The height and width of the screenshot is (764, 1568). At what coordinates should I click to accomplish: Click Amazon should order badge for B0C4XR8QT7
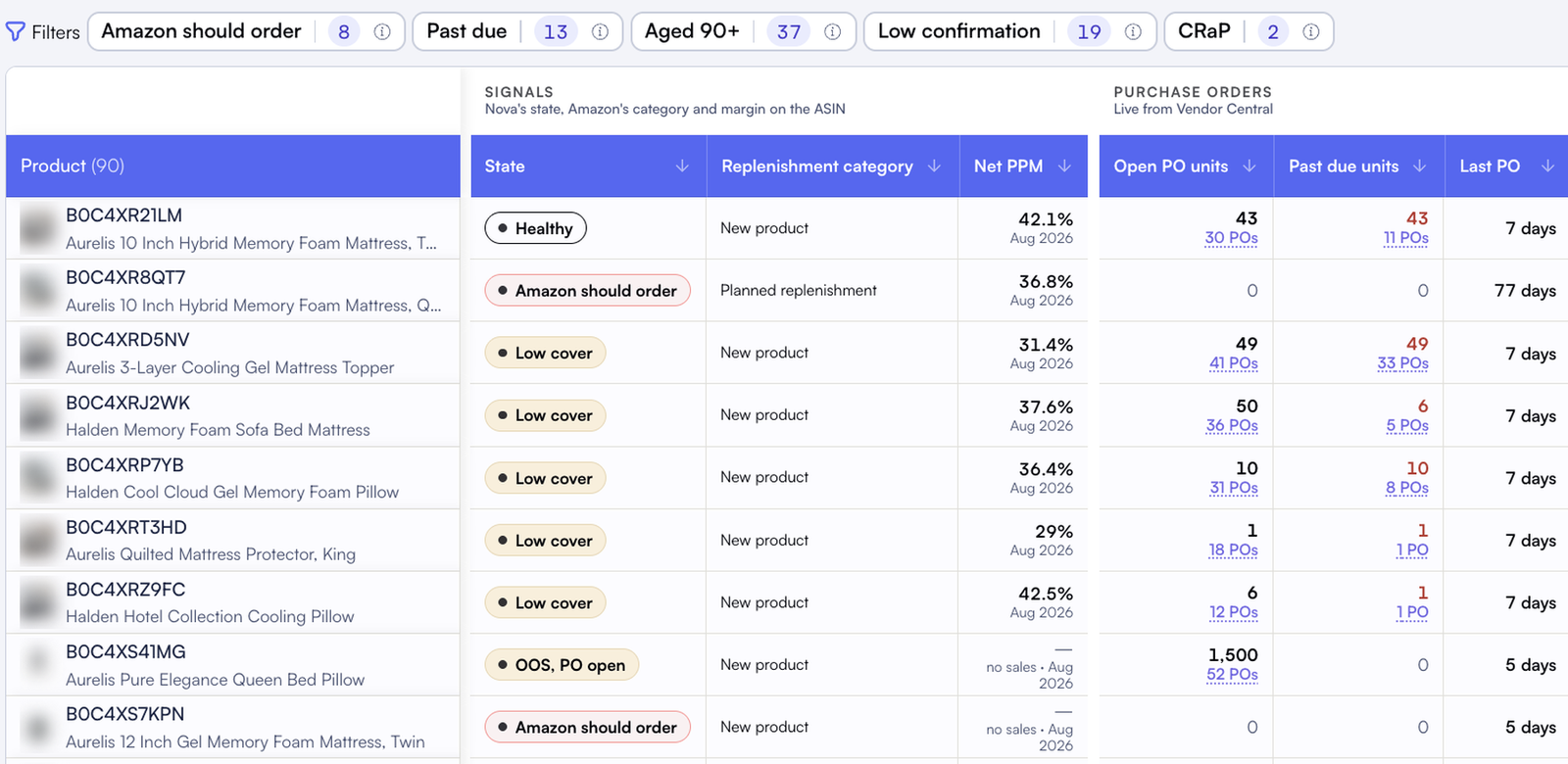(587, 291)
